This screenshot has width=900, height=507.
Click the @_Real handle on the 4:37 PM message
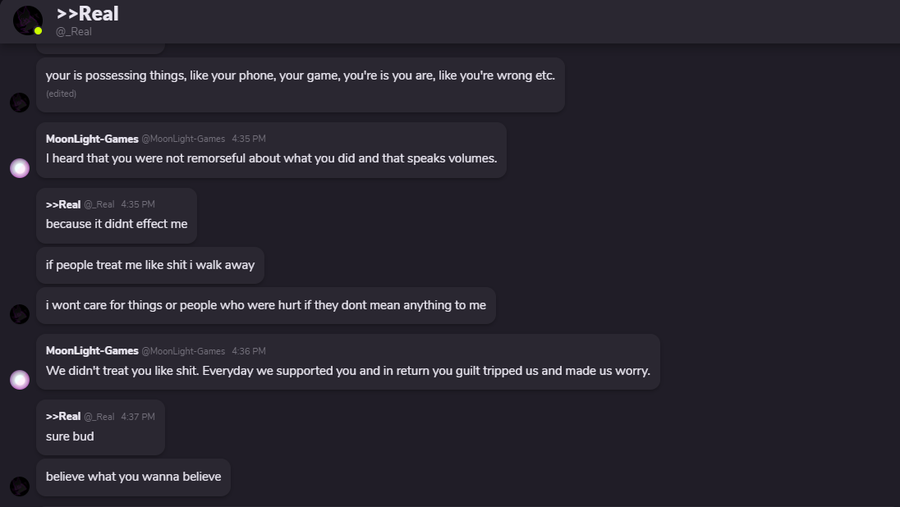(x=99, y=417)
